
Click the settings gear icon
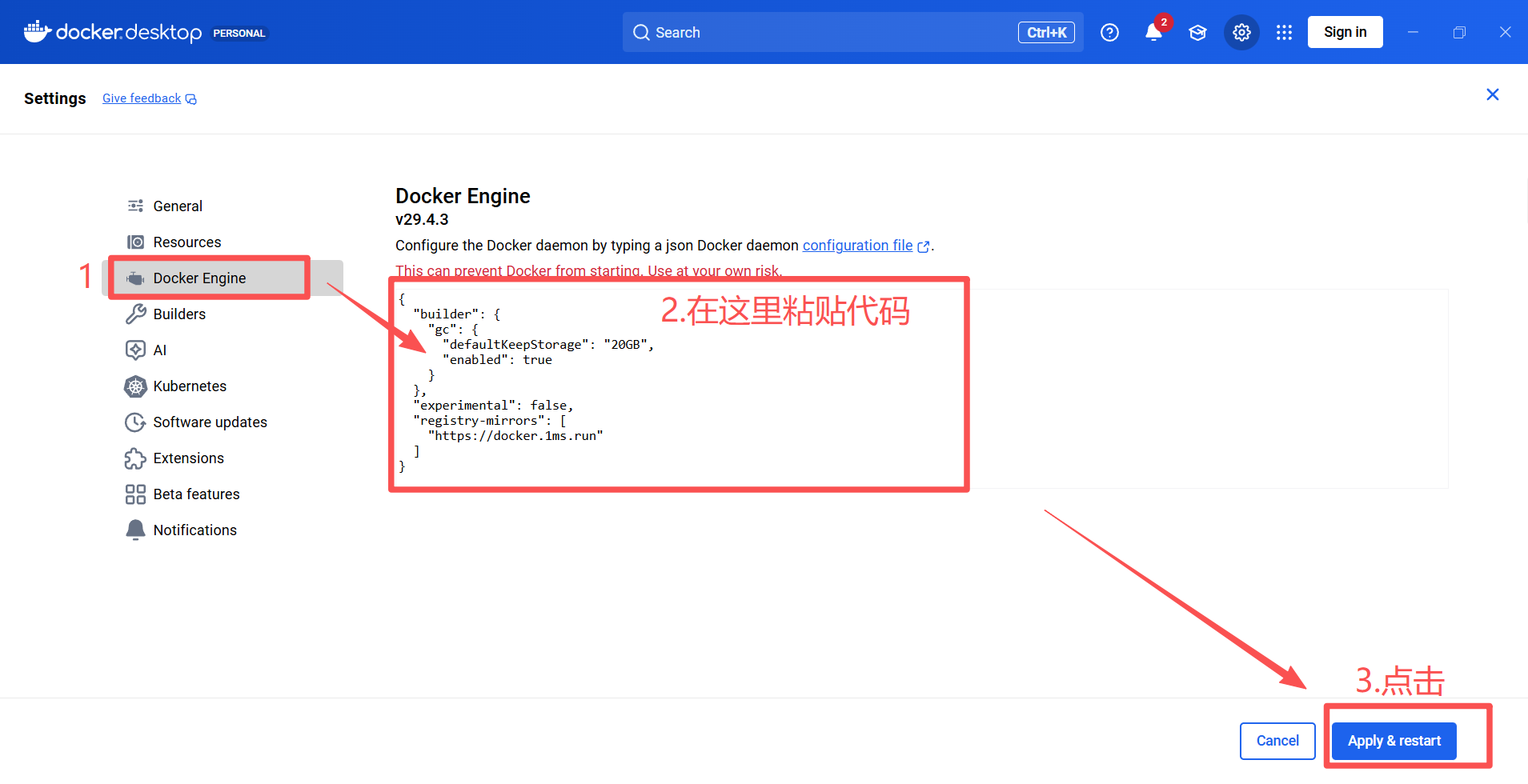pos(1241,32)
